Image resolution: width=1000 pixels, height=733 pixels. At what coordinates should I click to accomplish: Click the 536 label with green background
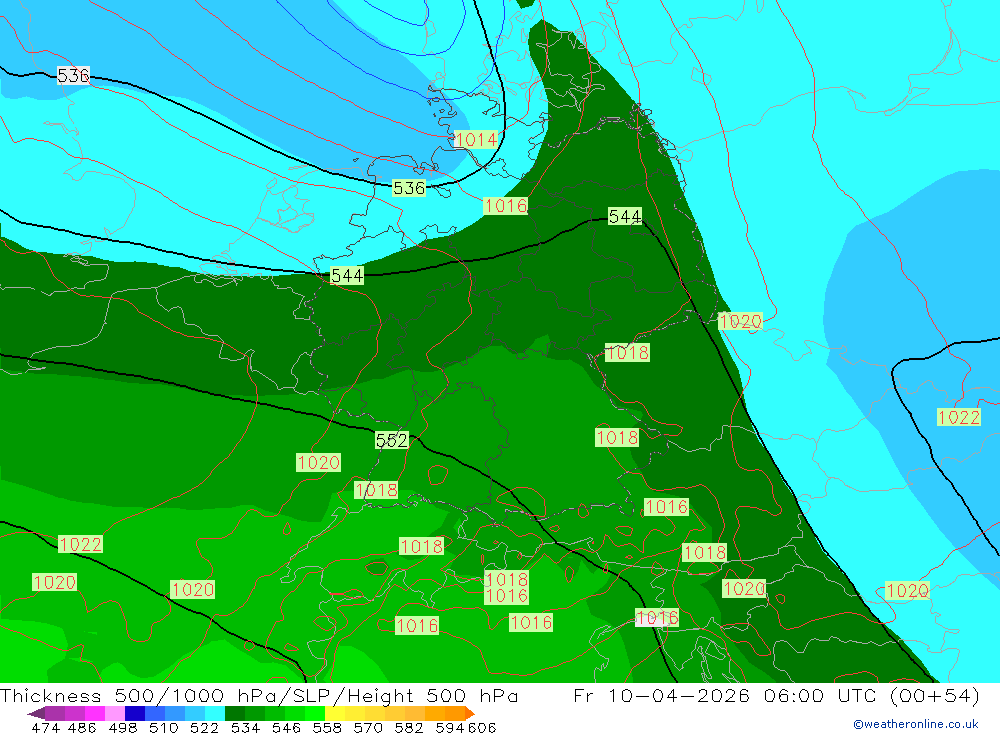coord(409,188)
